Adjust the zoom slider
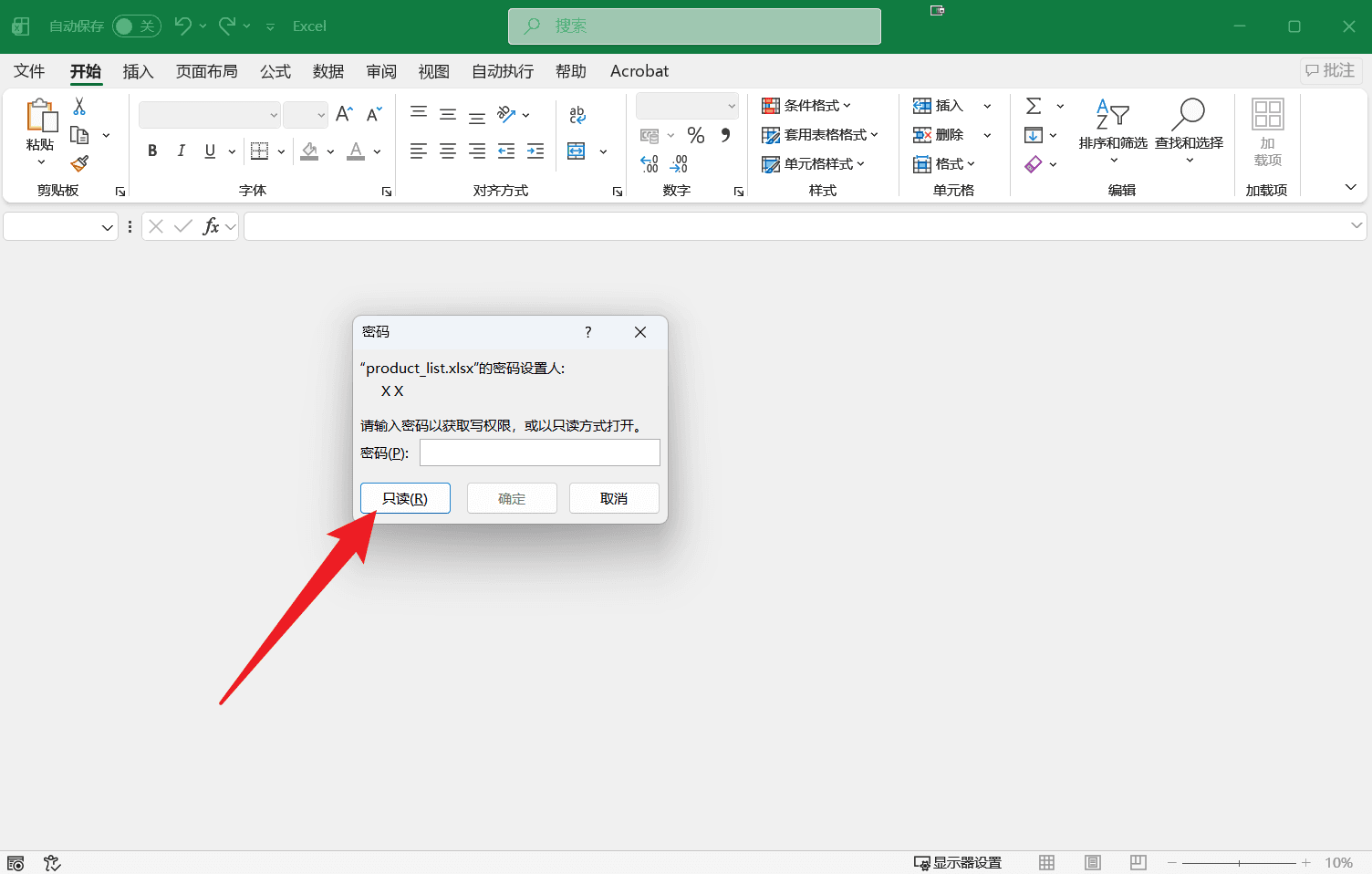Image resolution: width=1372 pixels, height=874 pixels. point(1238,861)
